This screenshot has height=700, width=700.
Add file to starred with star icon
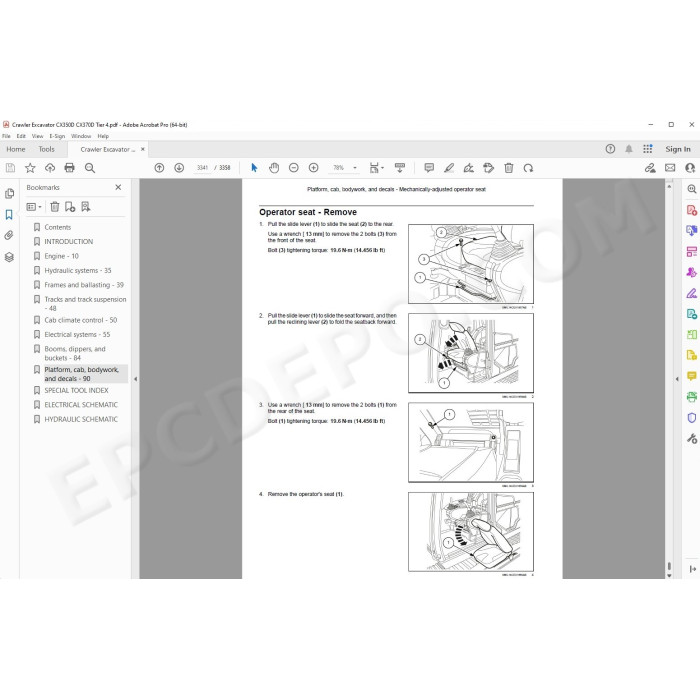(x=30, y=168)
